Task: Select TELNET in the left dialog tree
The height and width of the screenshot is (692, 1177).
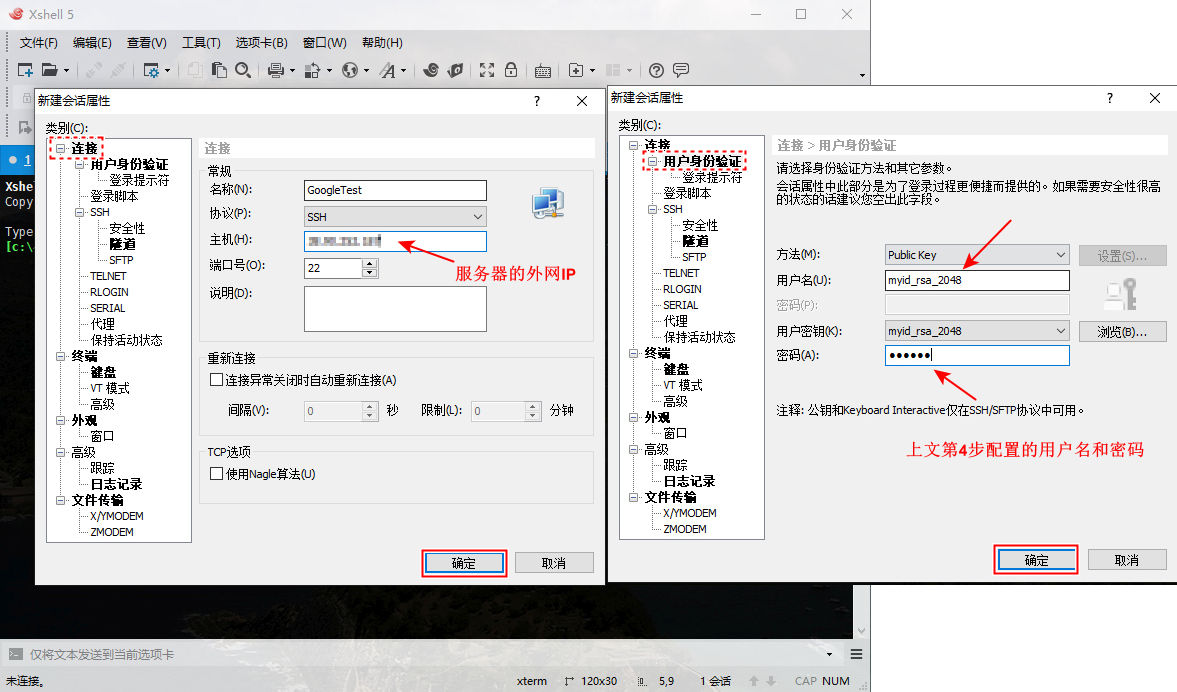Action: click(108, 276)
